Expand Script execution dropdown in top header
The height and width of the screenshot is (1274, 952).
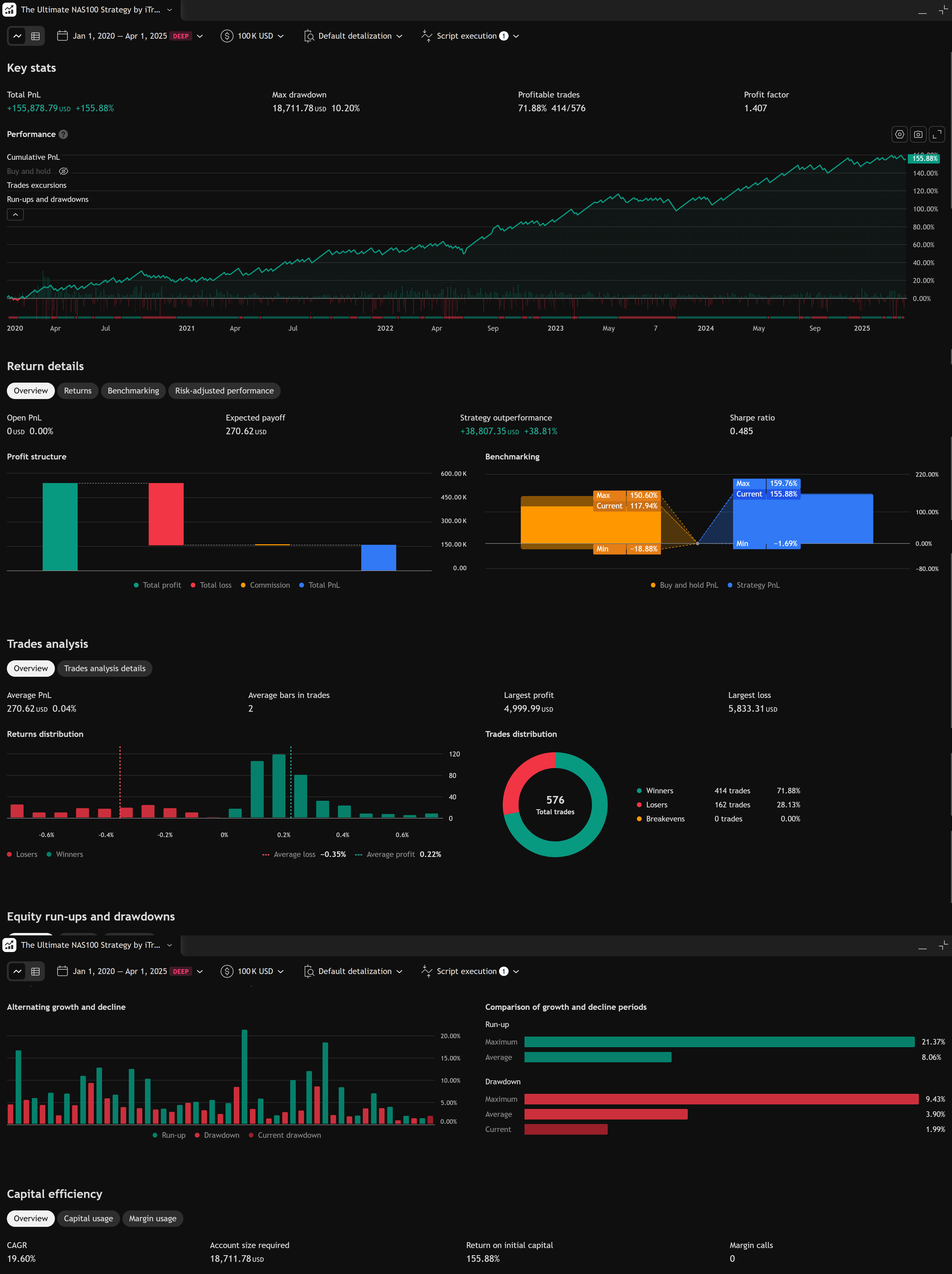[516, 36]
